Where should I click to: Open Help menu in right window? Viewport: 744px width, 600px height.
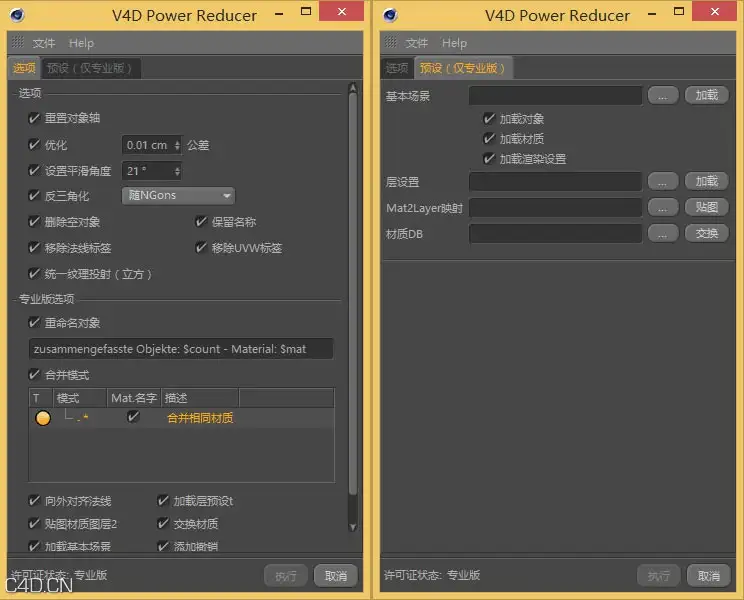(x=455, y=43)
